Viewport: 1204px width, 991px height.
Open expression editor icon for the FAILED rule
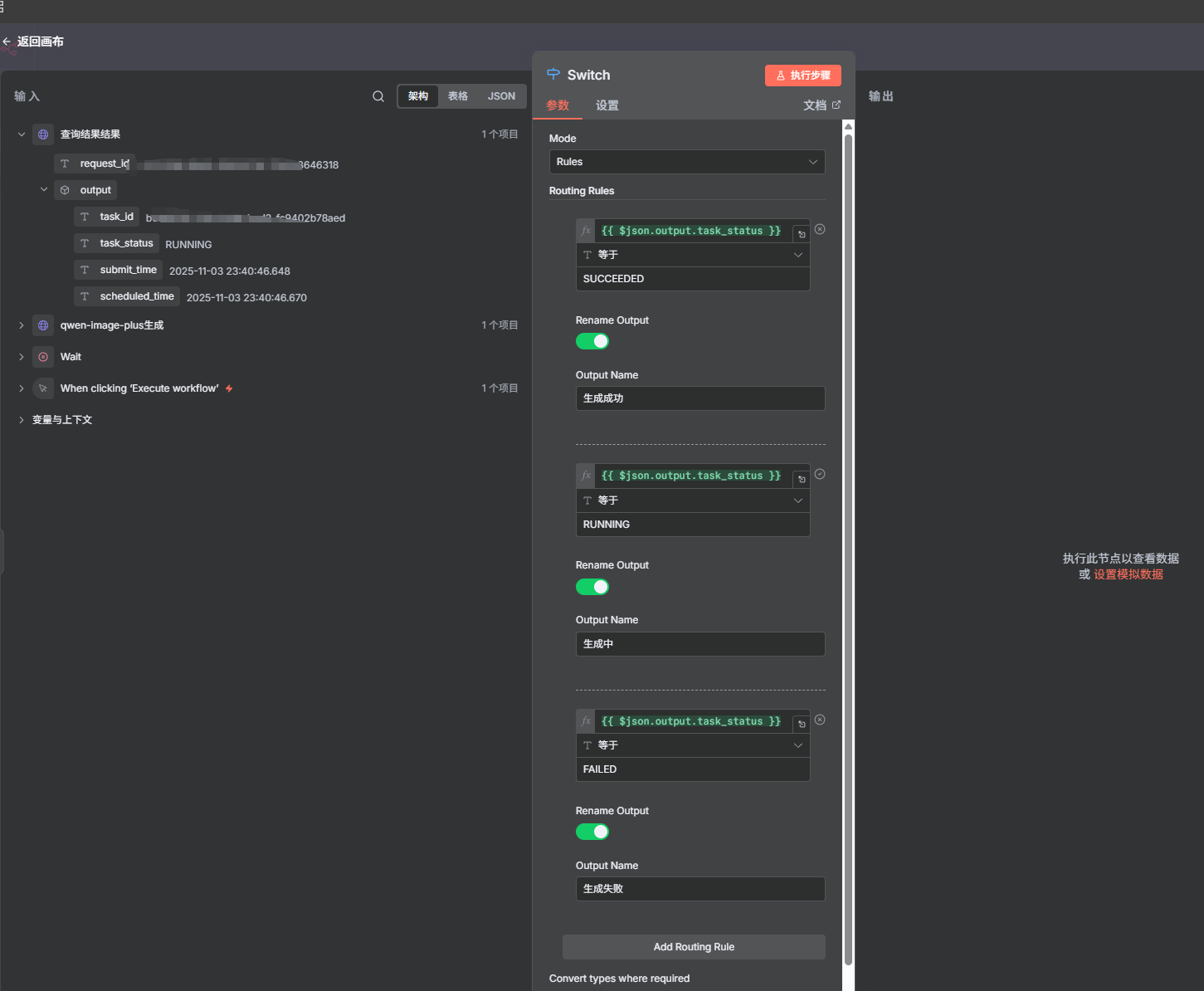point(802,724)
